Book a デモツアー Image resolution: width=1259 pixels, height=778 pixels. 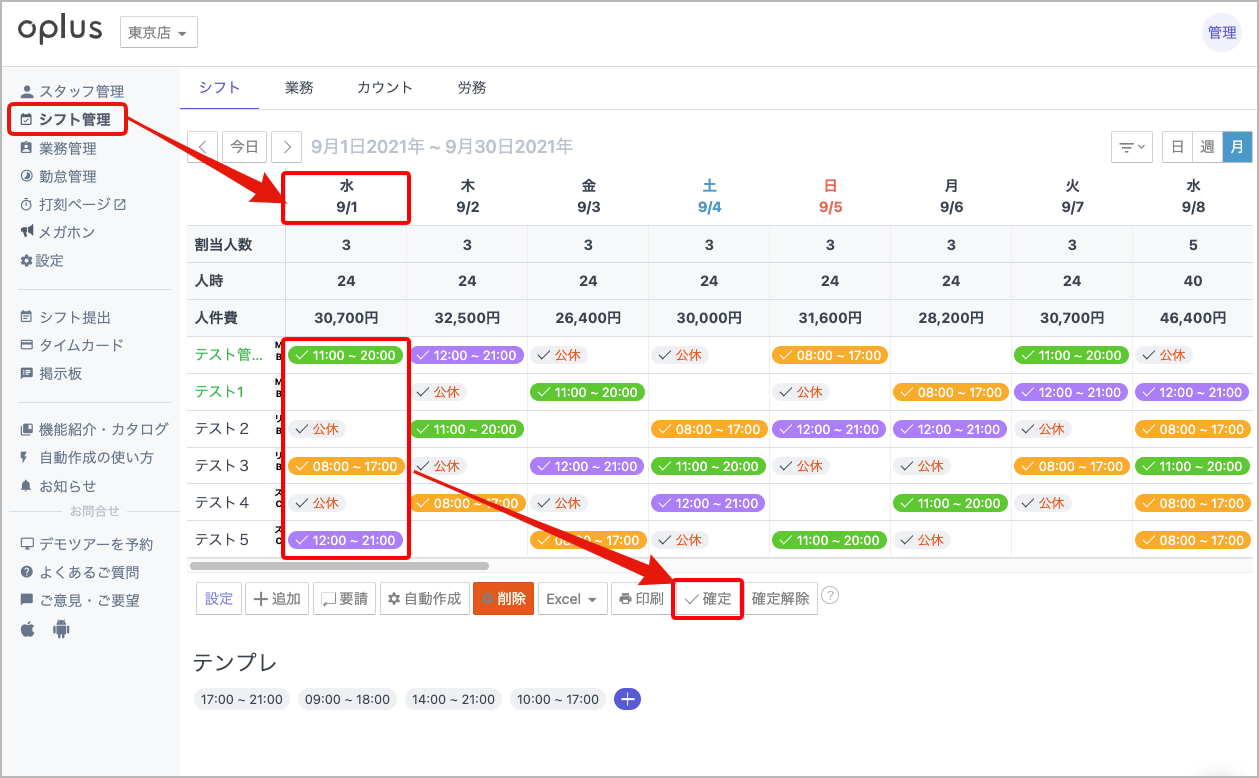87,544
